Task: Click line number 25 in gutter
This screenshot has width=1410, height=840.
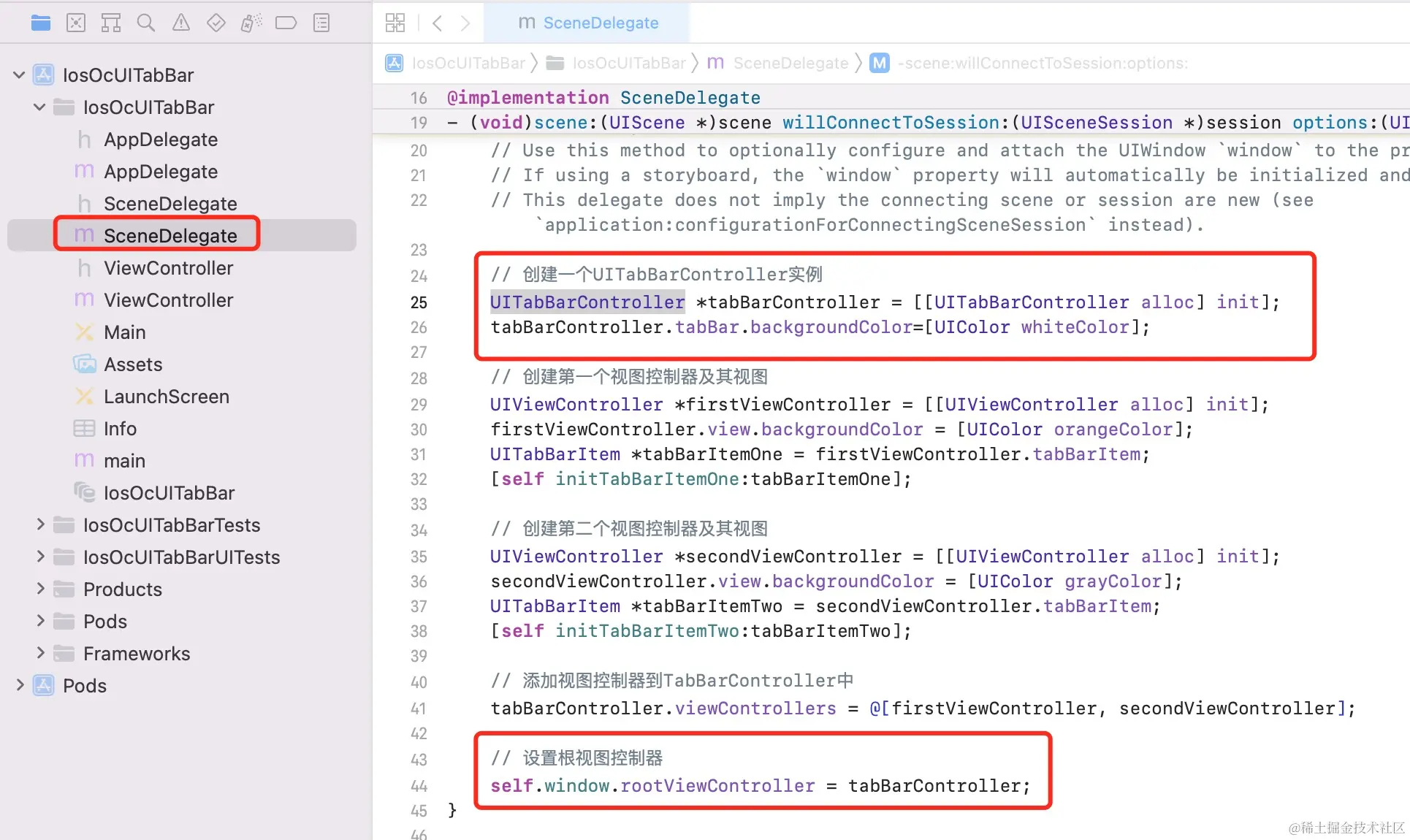Action: [x=419, y=302]
